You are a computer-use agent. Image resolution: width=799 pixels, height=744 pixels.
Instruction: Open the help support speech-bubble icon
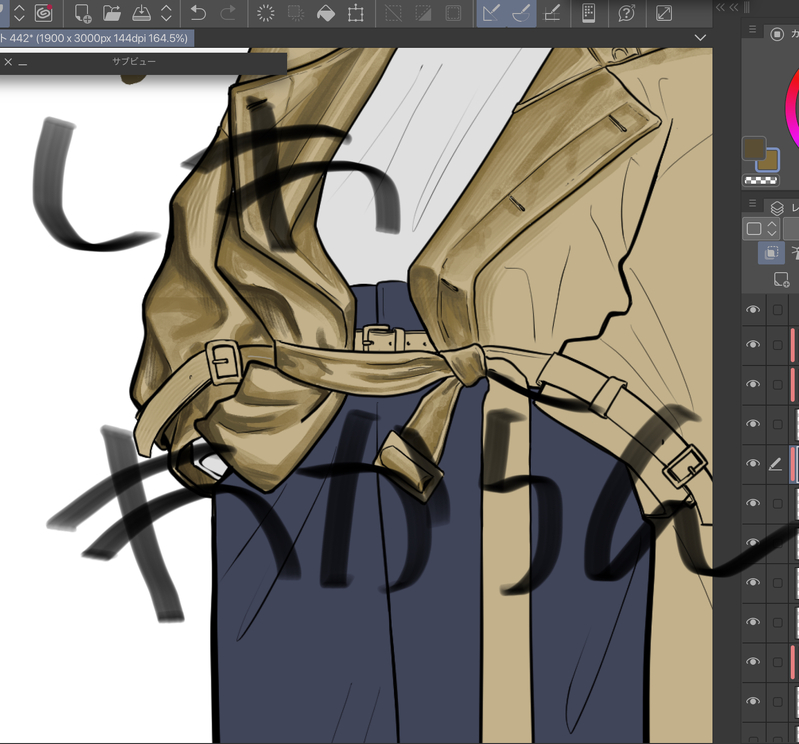(626, 13)
